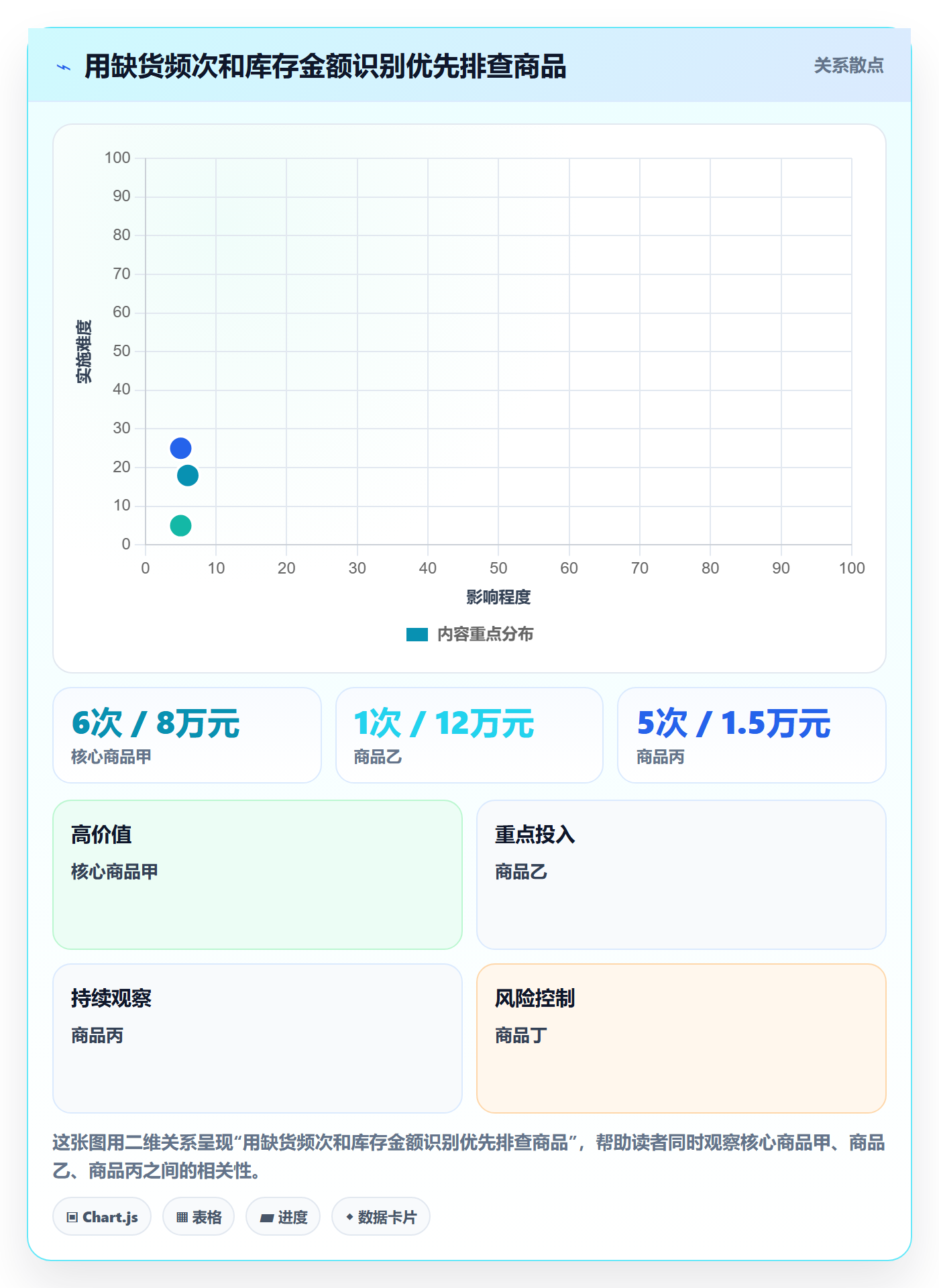Open the 持续观察 quadrant card

(x=258, y=1038)
